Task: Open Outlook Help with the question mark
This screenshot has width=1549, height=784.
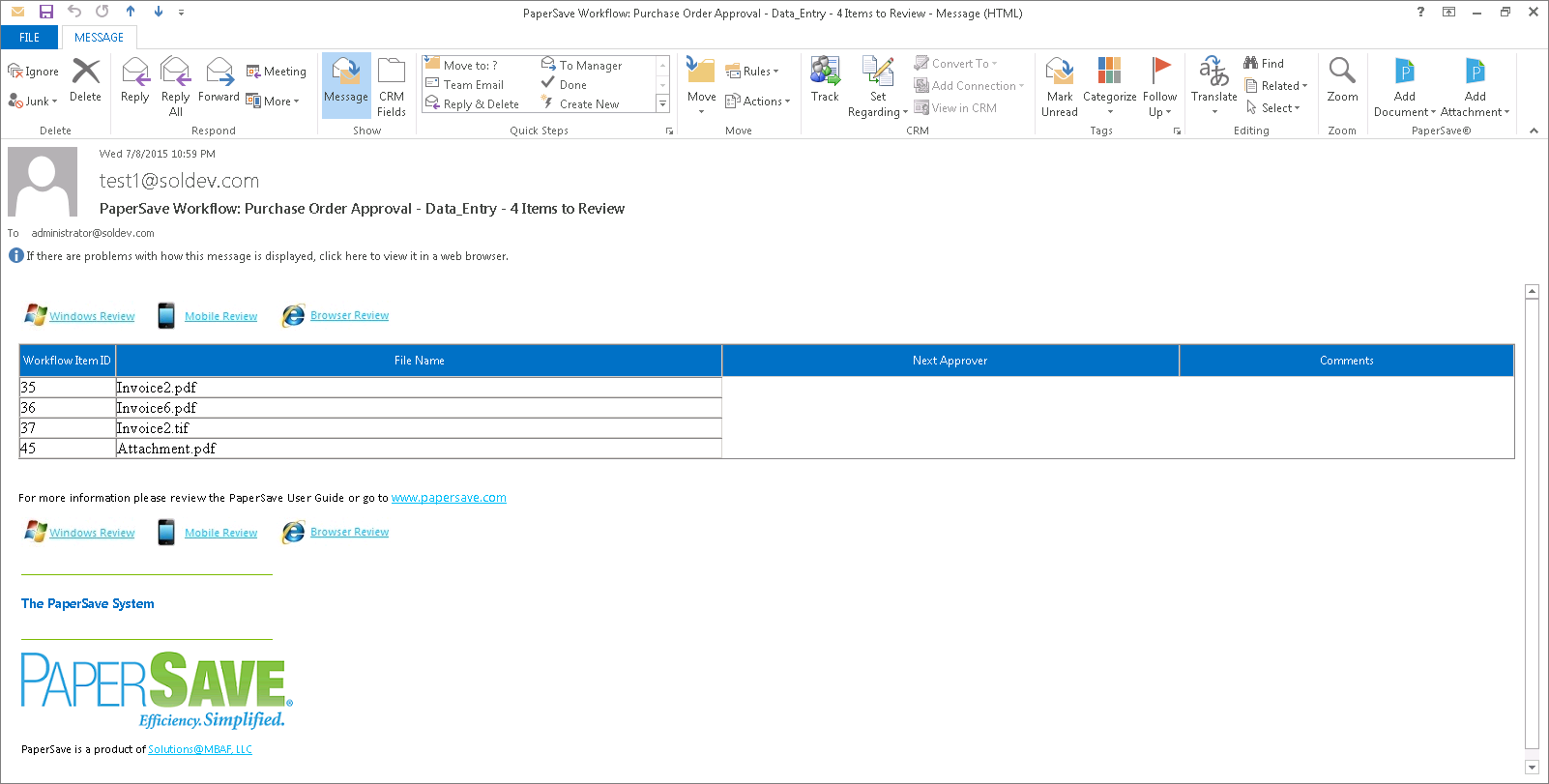Action: (x=1420, y=12)
